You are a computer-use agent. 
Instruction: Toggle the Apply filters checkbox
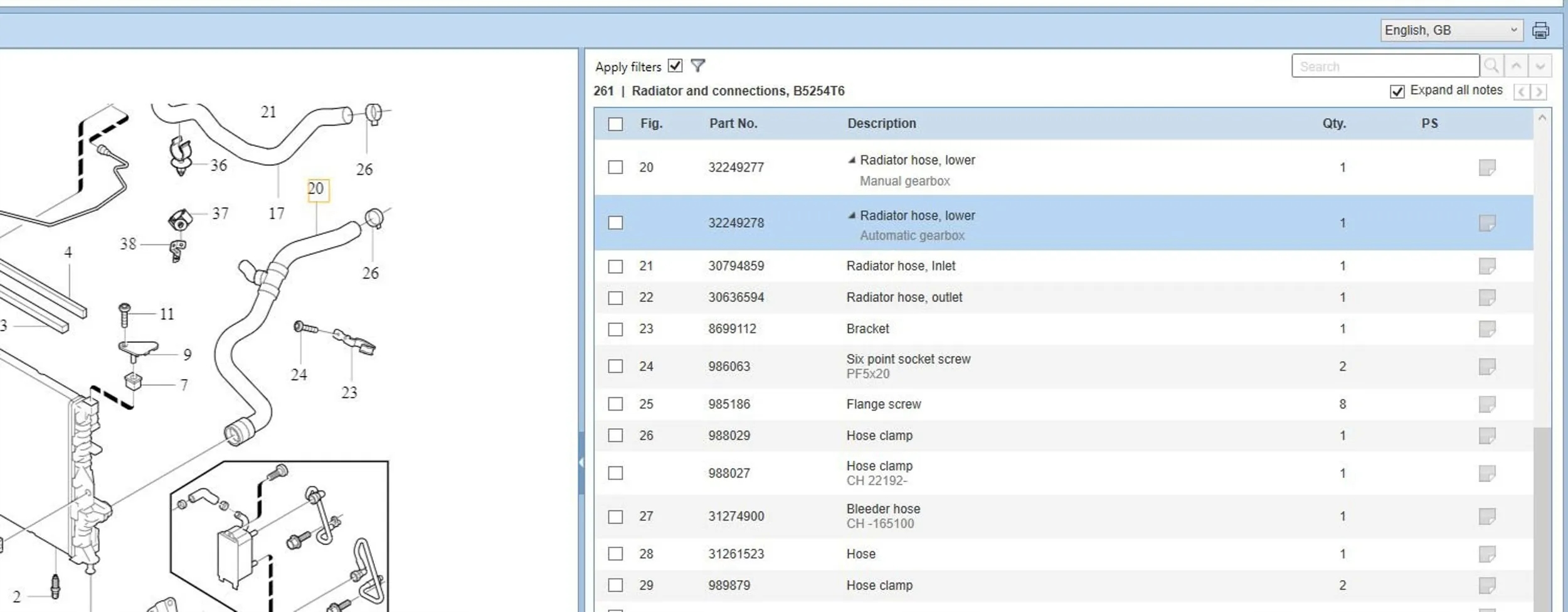[675, 66]
